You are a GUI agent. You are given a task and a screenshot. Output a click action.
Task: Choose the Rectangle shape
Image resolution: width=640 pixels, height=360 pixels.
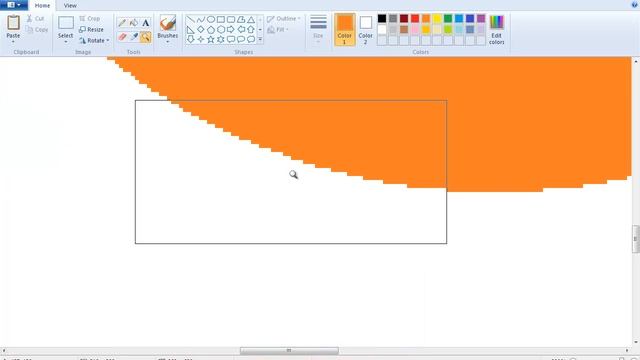(x=221, y=19)
